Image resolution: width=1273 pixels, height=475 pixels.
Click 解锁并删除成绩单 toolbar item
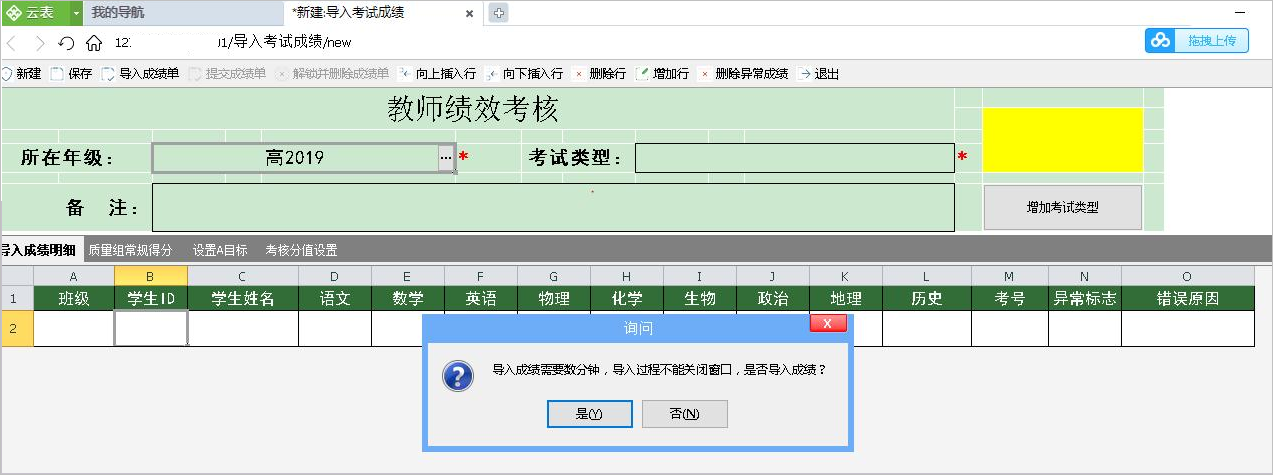click(x=333, y=74)
